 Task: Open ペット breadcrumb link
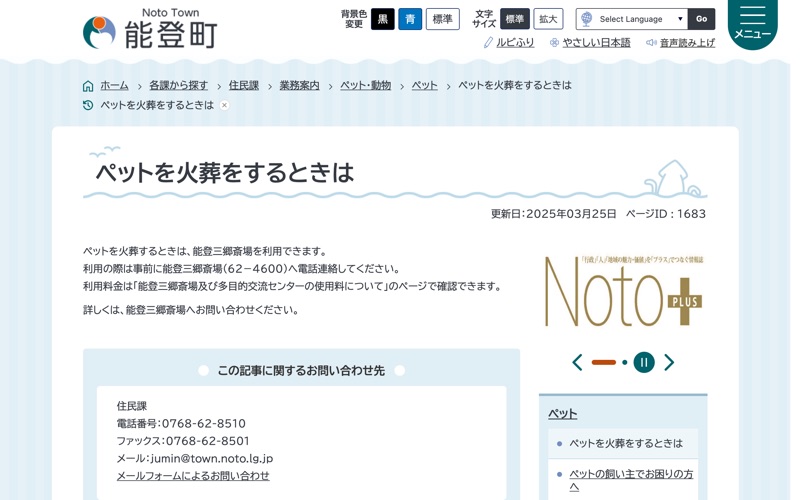424,86
